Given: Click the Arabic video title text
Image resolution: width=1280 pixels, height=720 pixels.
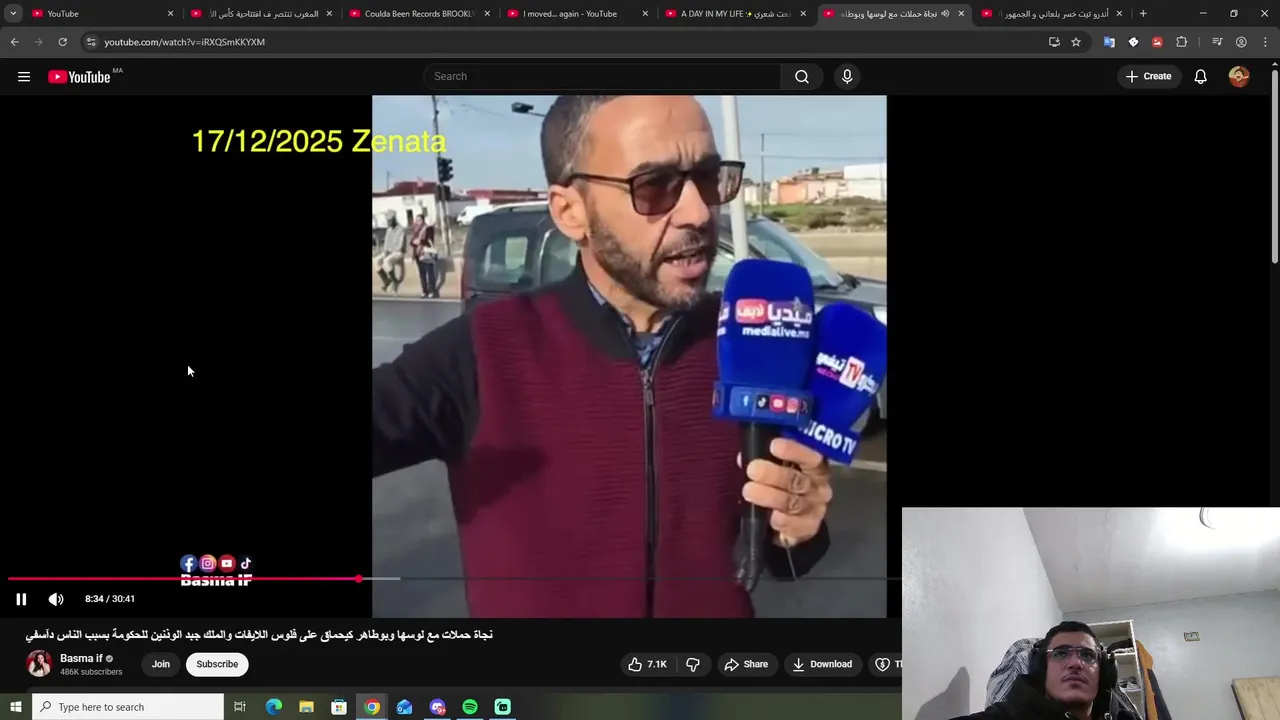Looking at the screenshot, I should coord(259,635).
